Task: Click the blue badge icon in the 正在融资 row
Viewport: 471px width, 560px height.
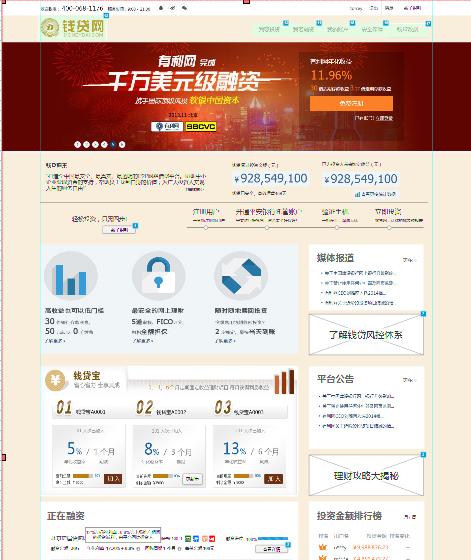Action: point(196,538)
